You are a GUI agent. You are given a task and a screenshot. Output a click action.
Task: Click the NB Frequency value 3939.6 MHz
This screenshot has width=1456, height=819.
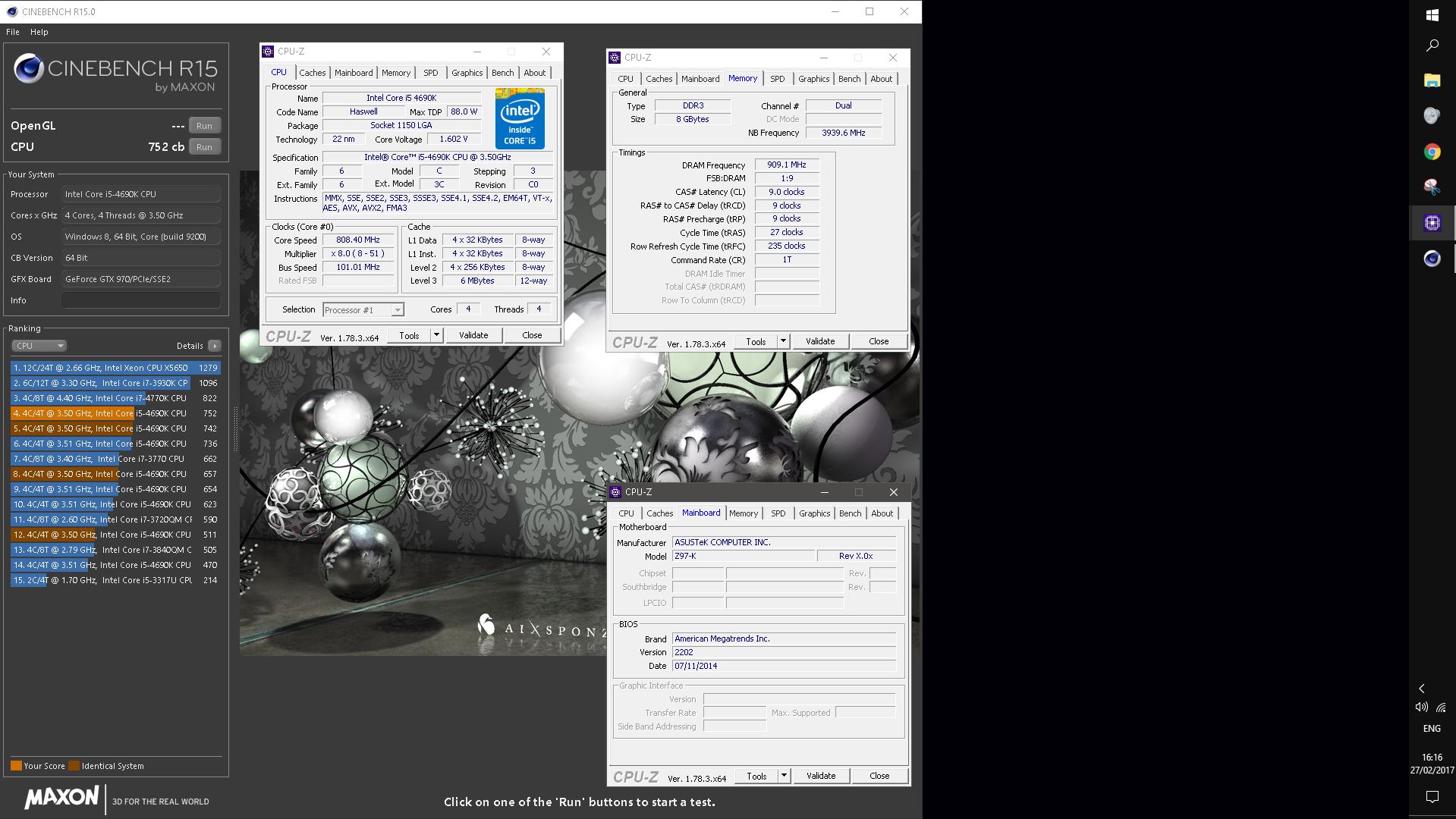(x=844, y=133)
